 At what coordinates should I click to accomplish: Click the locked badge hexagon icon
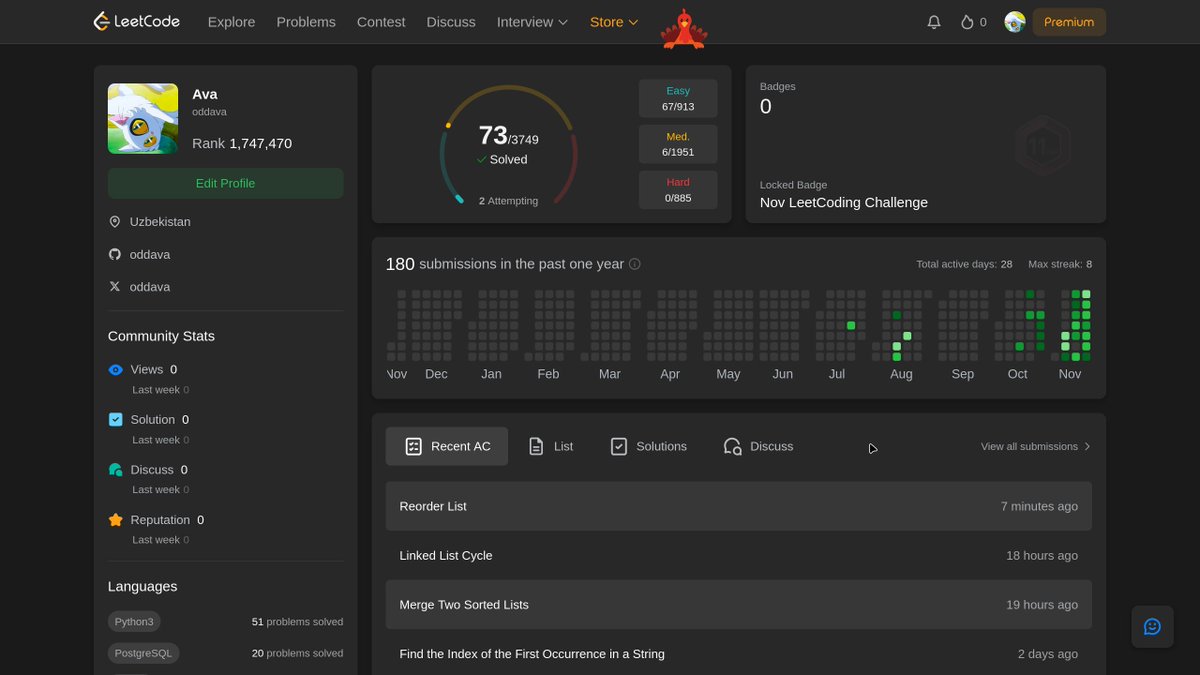1042,147
